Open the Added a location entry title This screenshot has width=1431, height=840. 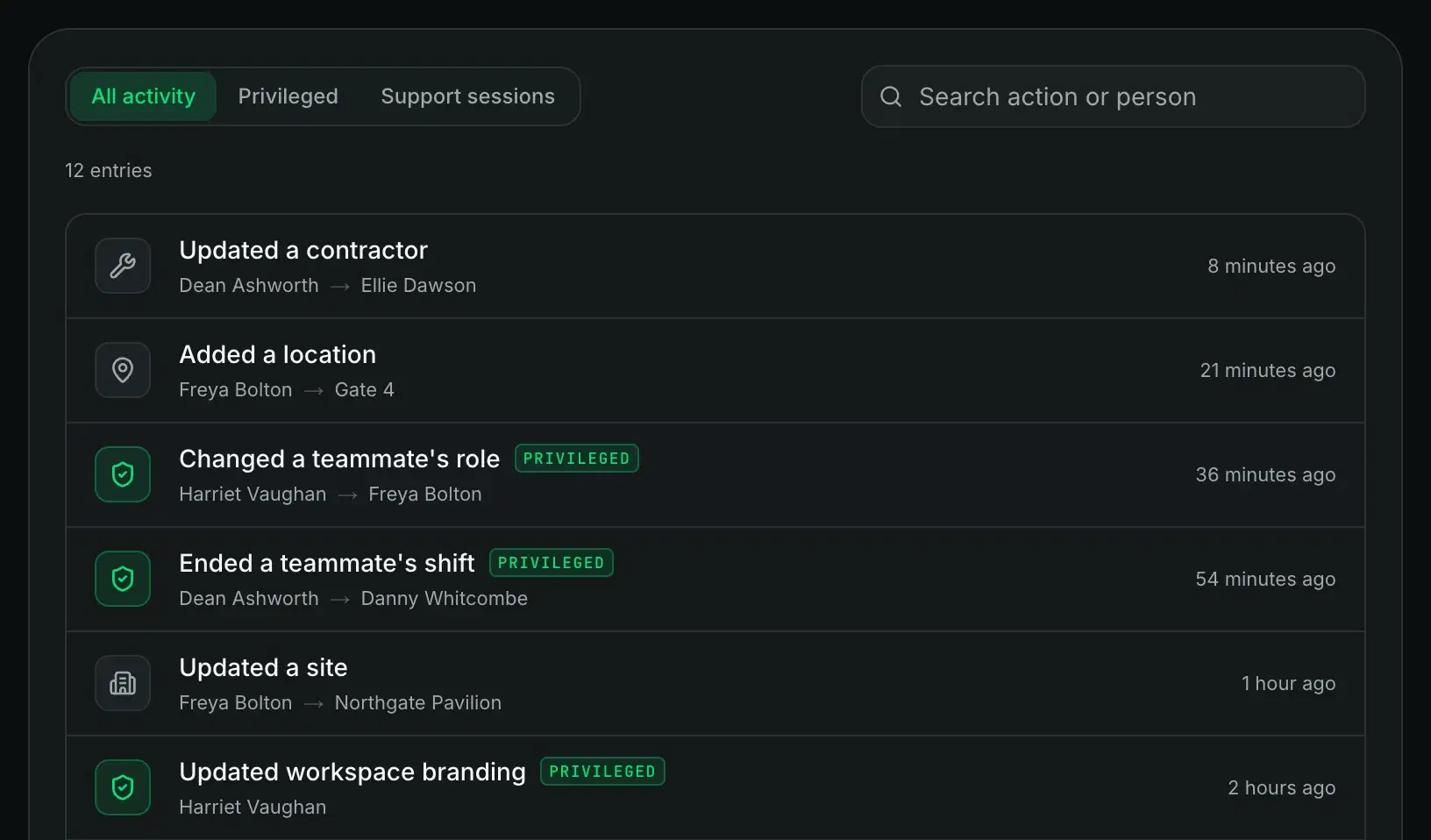[x=278, y=354]
